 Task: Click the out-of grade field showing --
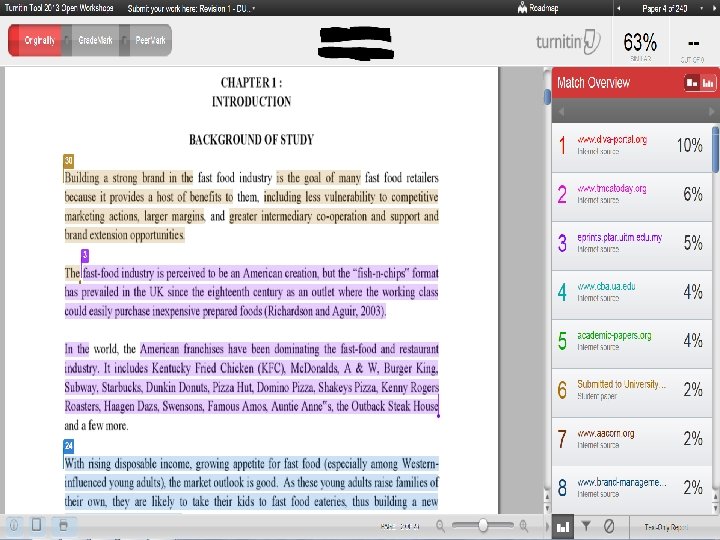[693, 44]
